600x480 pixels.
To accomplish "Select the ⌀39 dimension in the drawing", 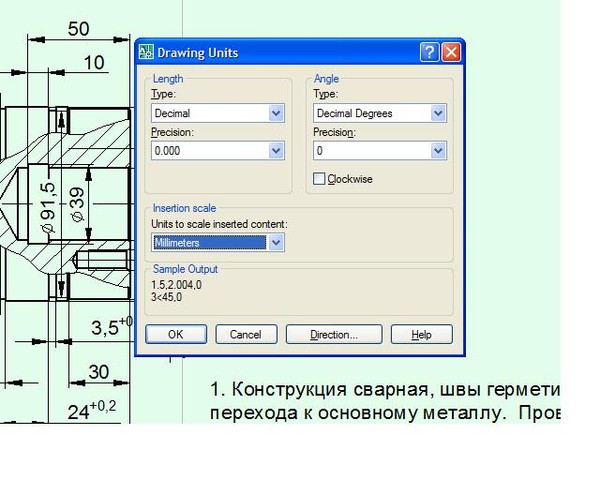I will tap(78, 204).
